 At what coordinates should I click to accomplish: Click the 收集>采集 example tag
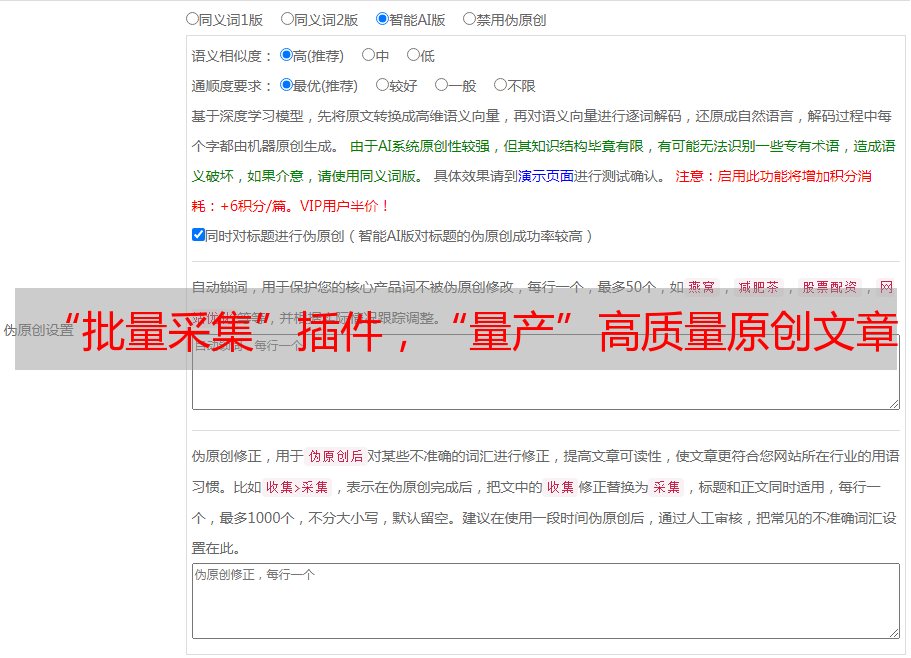click(297, 487)
